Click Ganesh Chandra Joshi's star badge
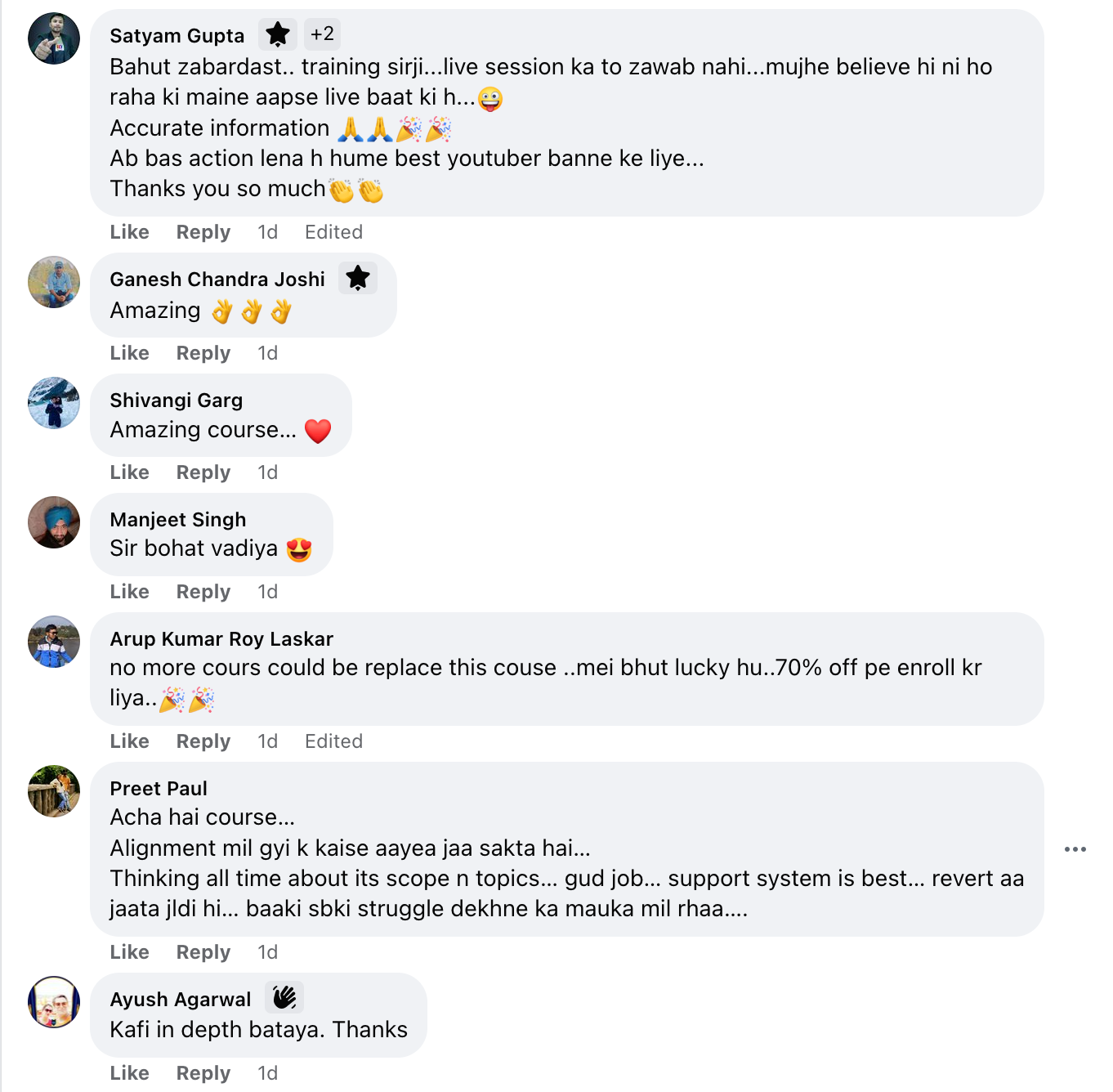 [357, 279]
